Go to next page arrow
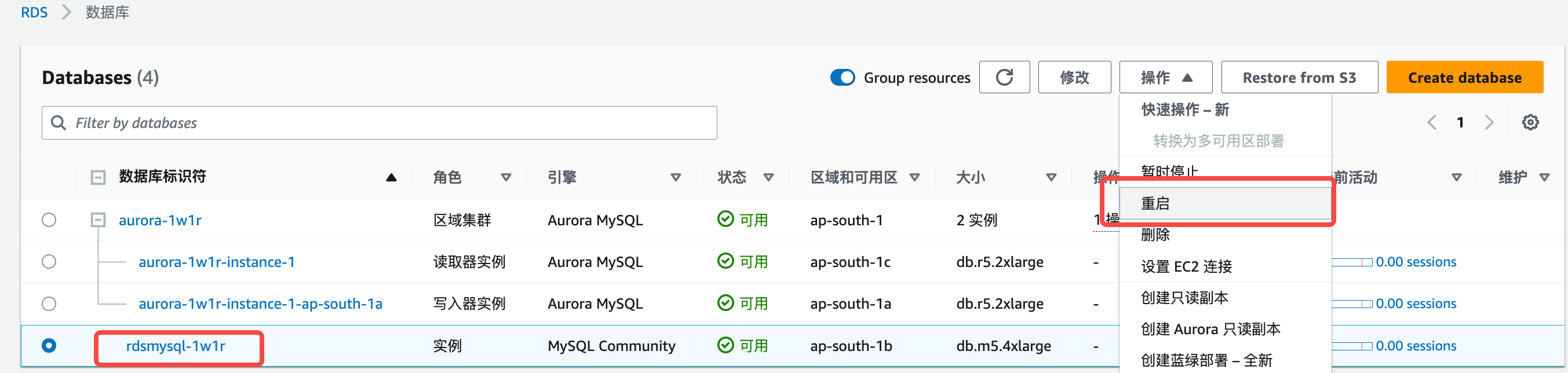The height and width of the screenshot is (373, 1568). (1489, 122)
